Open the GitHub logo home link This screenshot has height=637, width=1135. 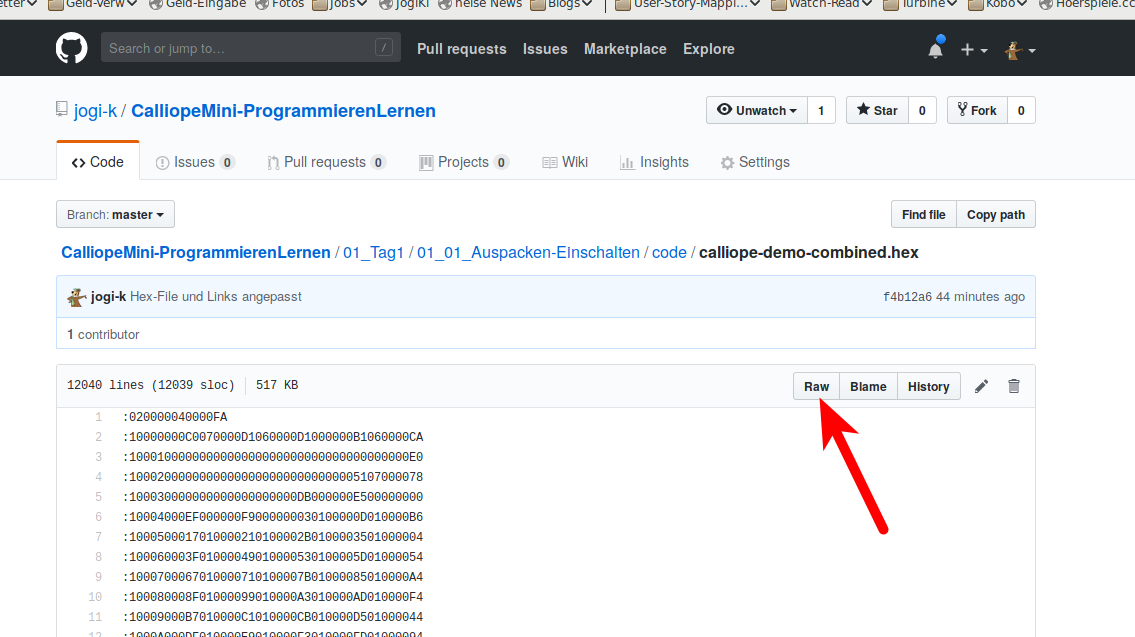coord(72,48)
